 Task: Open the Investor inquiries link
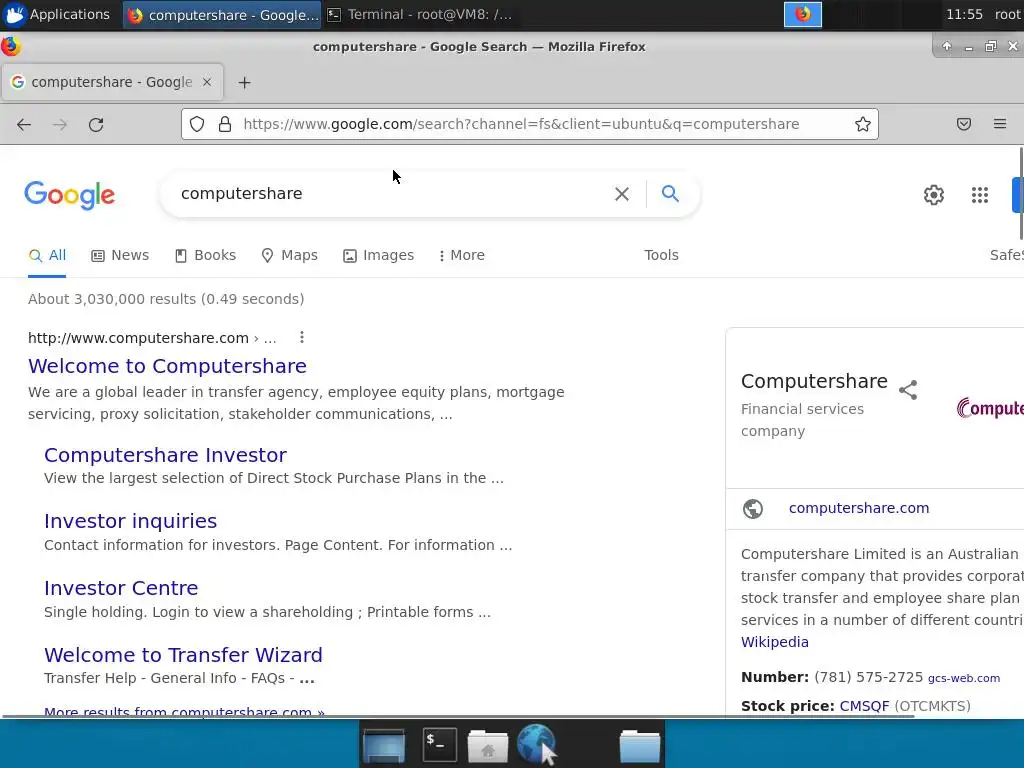(131, 521)
